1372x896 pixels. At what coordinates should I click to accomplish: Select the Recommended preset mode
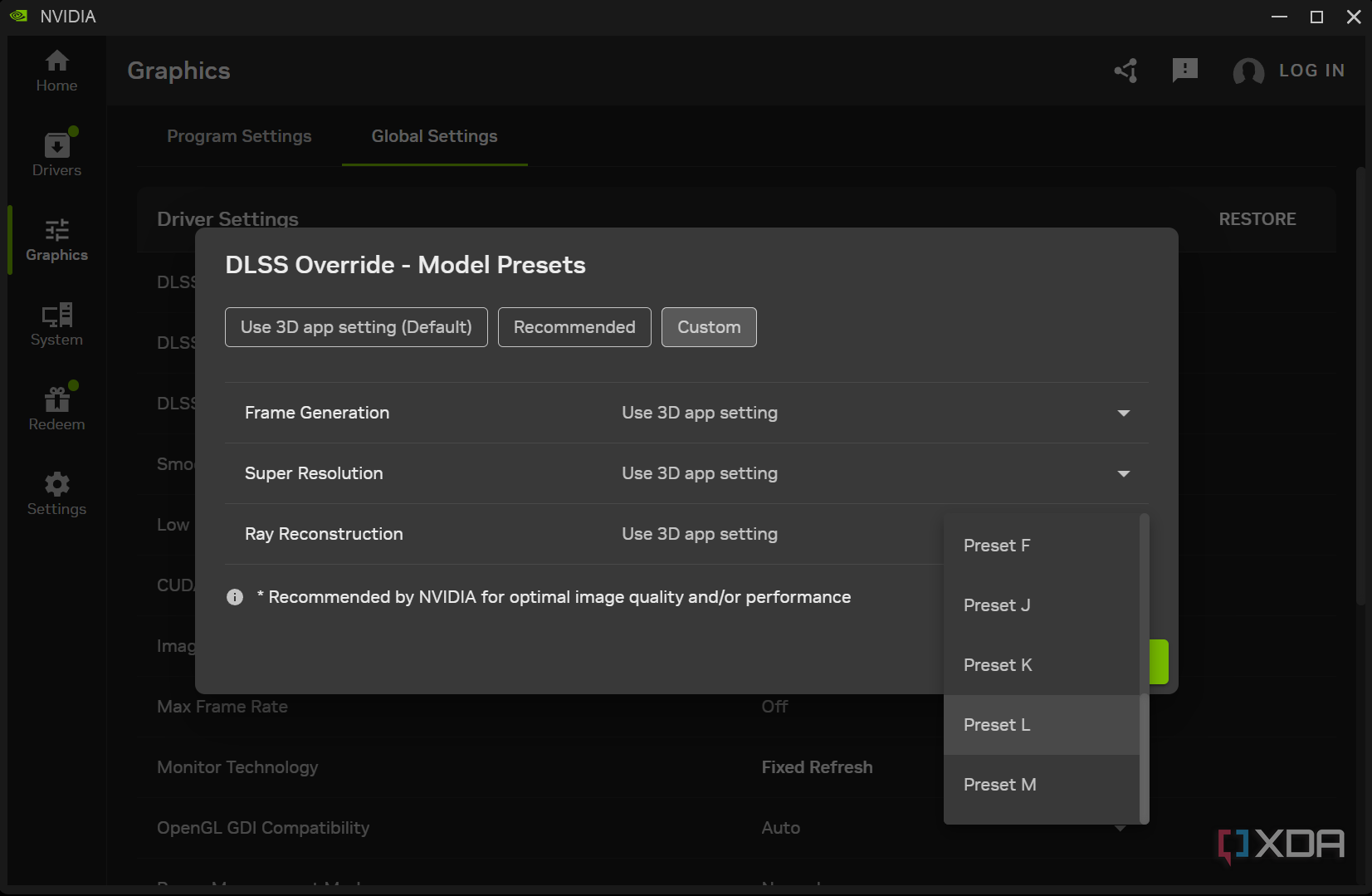coord(574,327)
